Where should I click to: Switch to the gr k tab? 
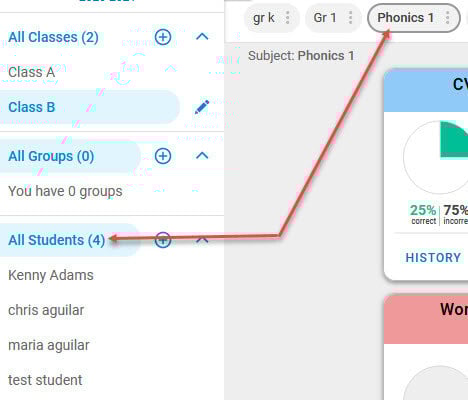click(x=264, y=18)
